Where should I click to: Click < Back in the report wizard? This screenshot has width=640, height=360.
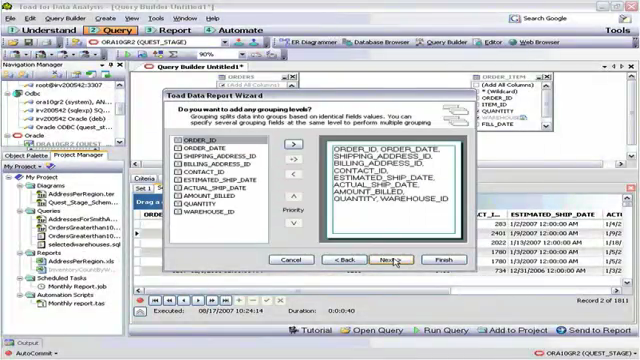tap(344, 260)
